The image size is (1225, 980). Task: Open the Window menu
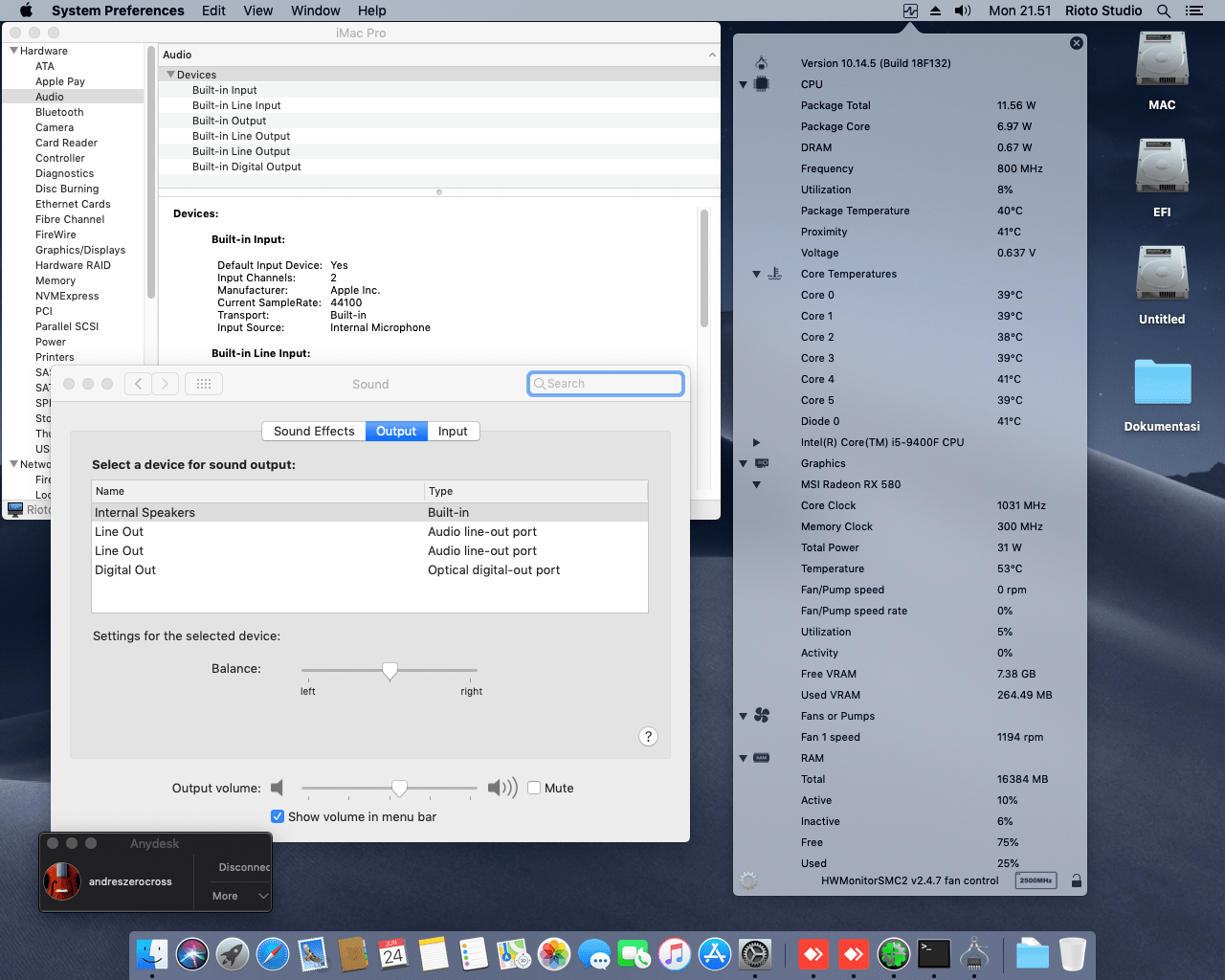(316, 11)
